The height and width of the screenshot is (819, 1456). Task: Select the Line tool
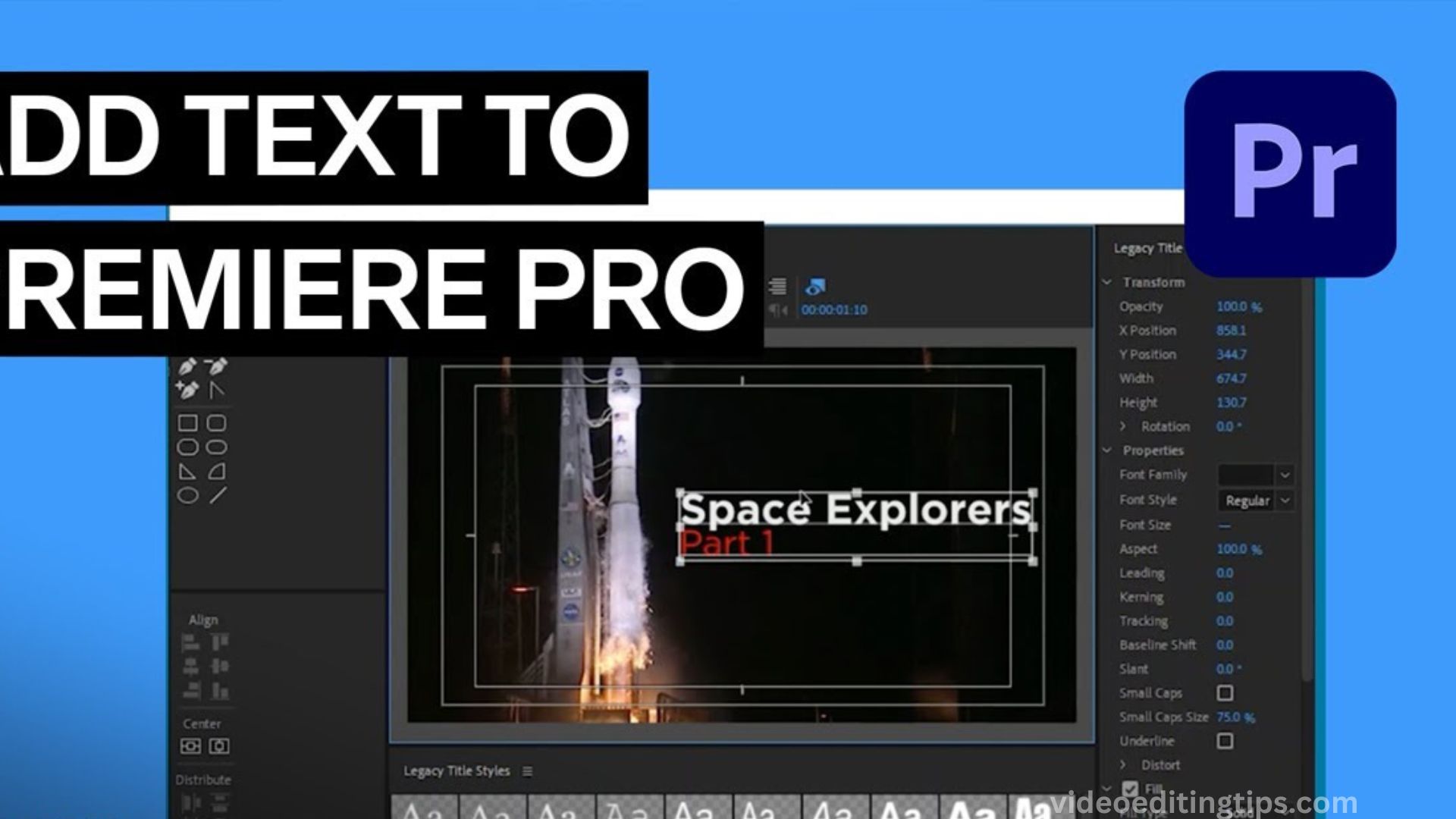point(218,496)
